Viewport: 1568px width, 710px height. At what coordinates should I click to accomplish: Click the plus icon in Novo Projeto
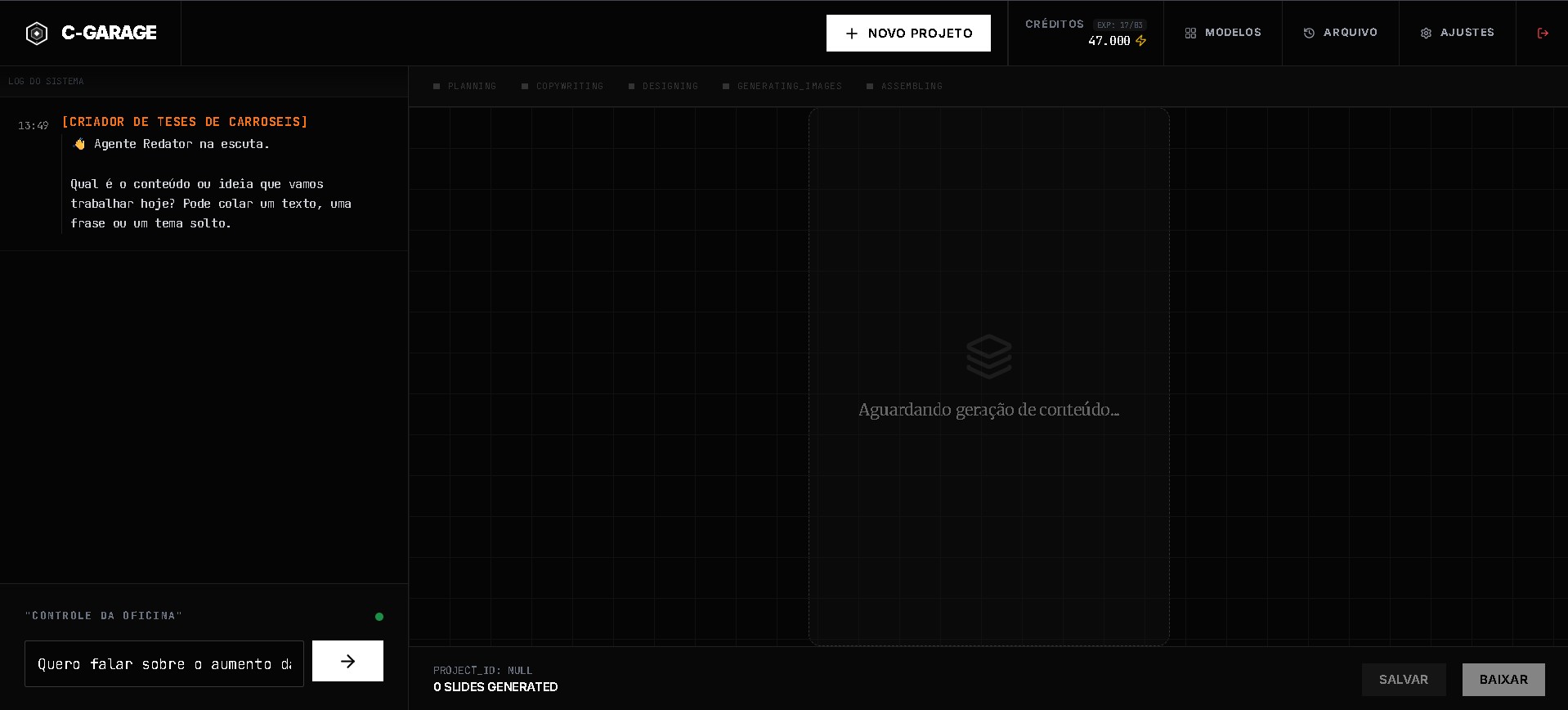tap(852, 34)
